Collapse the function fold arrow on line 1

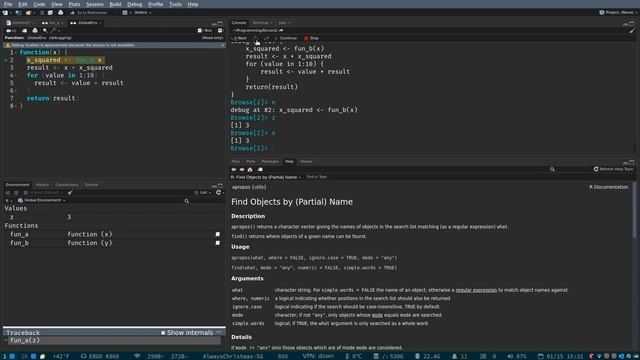coord(16,53)
